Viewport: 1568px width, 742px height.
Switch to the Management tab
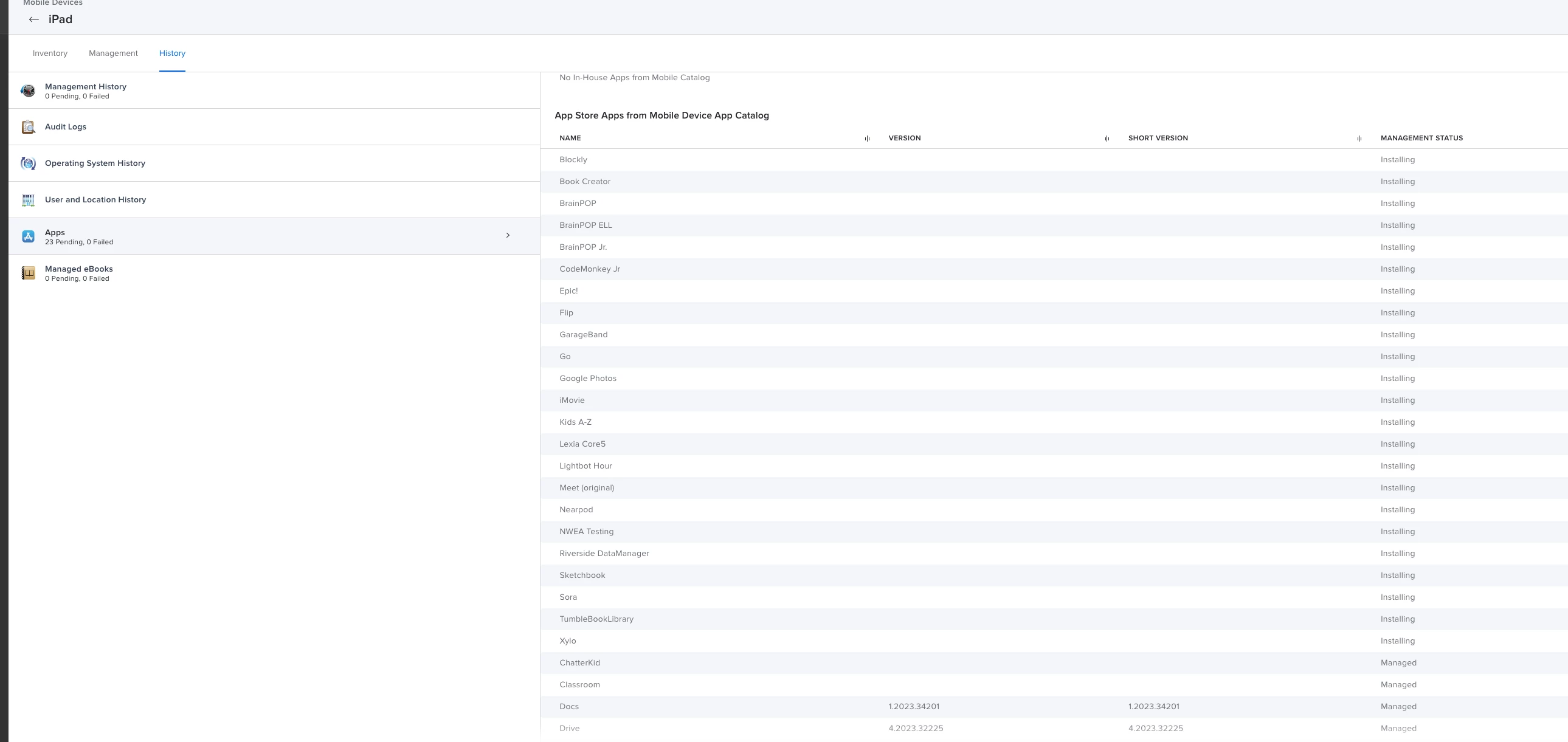113,53
